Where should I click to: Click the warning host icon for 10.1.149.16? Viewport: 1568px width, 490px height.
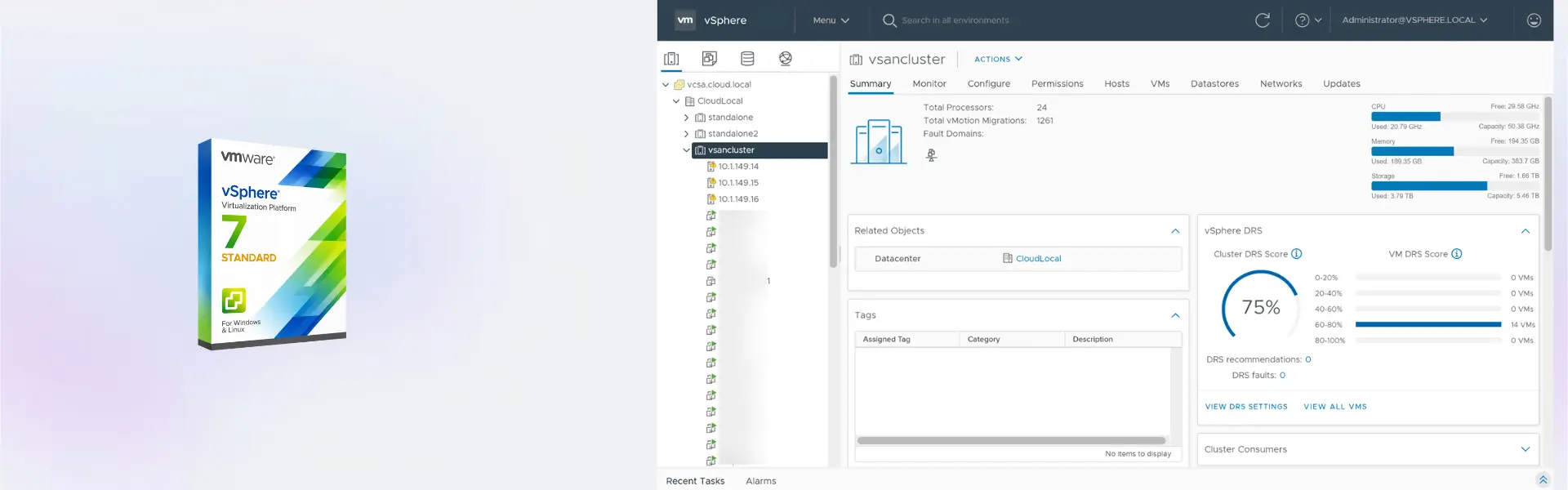(x=710, y=199)
